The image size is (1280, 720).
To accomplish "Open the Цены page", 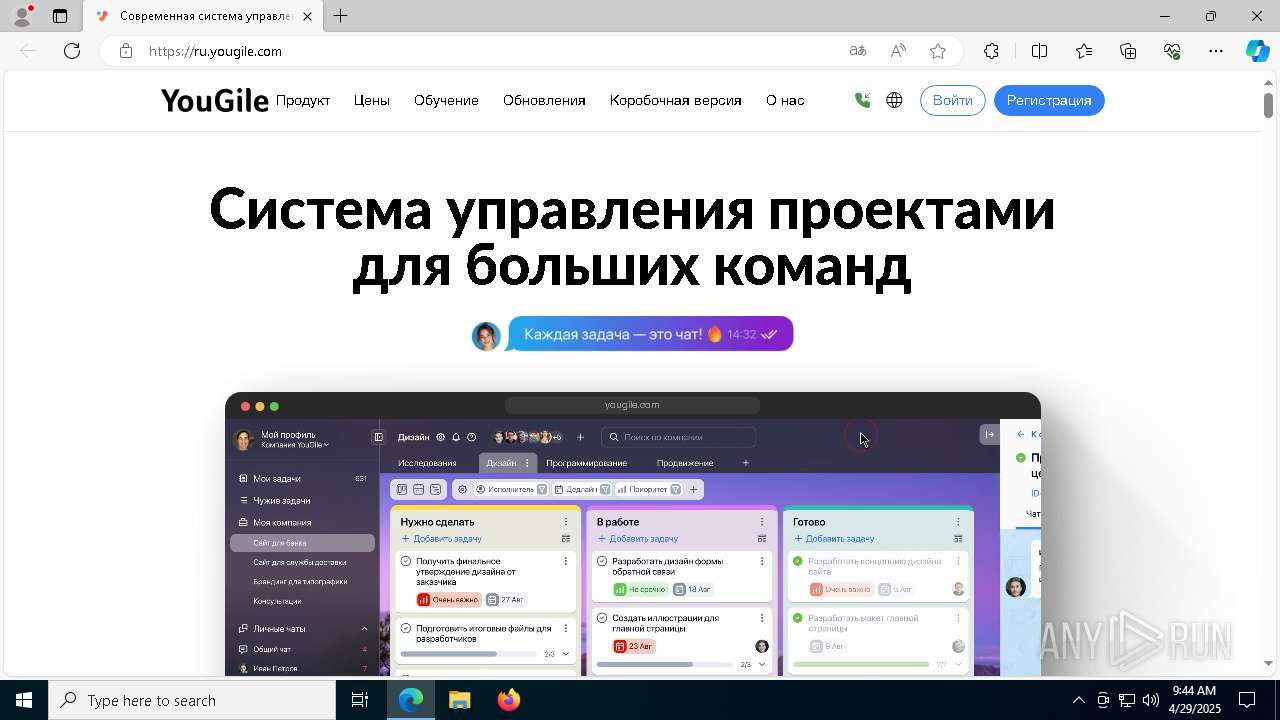I will point(372,100).
